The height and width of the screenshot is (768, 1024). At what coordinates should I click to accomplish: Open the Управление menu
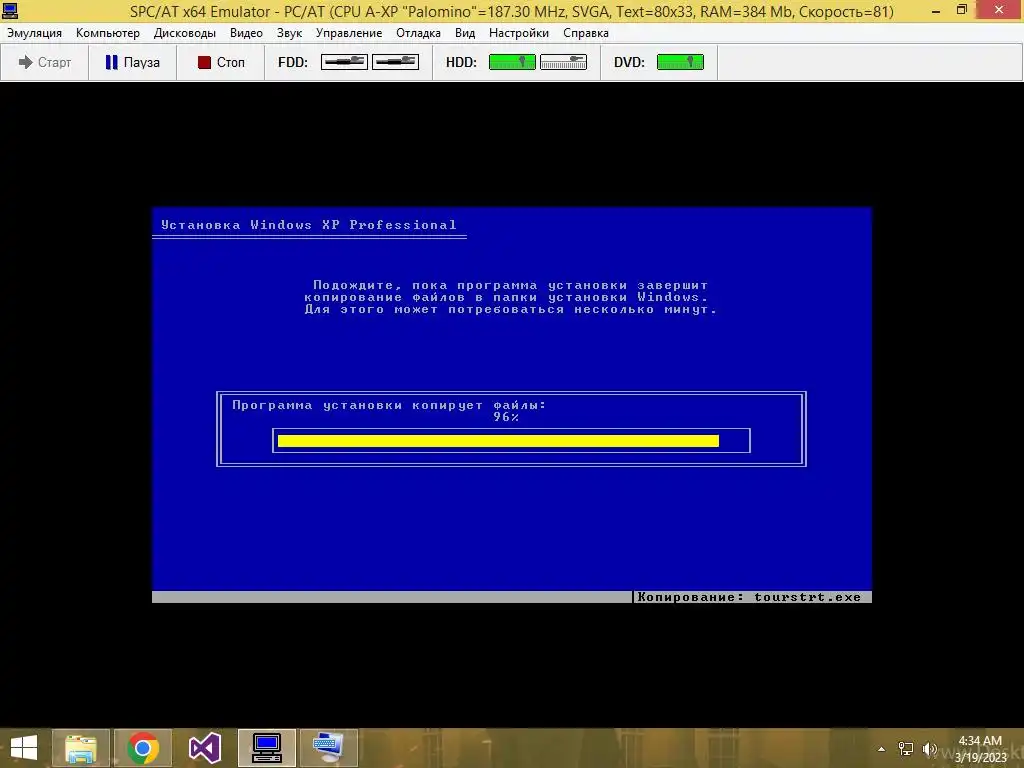click(x=349, y=33)
